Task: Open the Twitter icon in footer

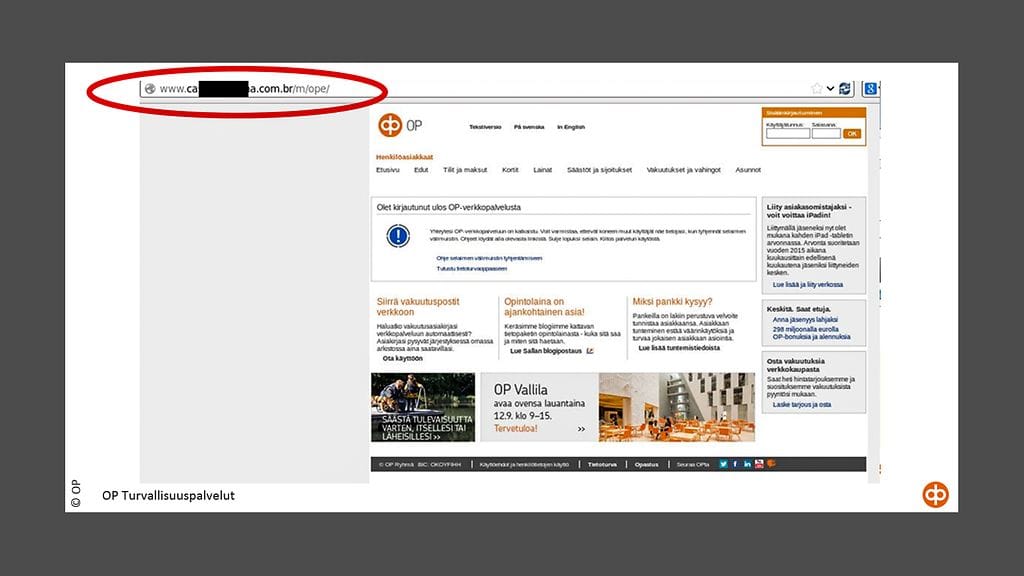Action: (x=723, y=464)
